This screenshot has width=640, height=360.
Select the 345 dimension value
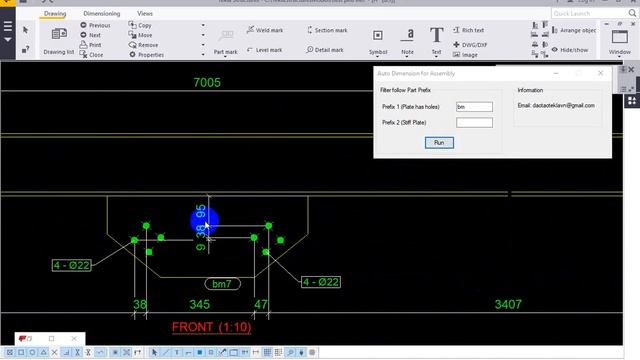coord(200,304)
